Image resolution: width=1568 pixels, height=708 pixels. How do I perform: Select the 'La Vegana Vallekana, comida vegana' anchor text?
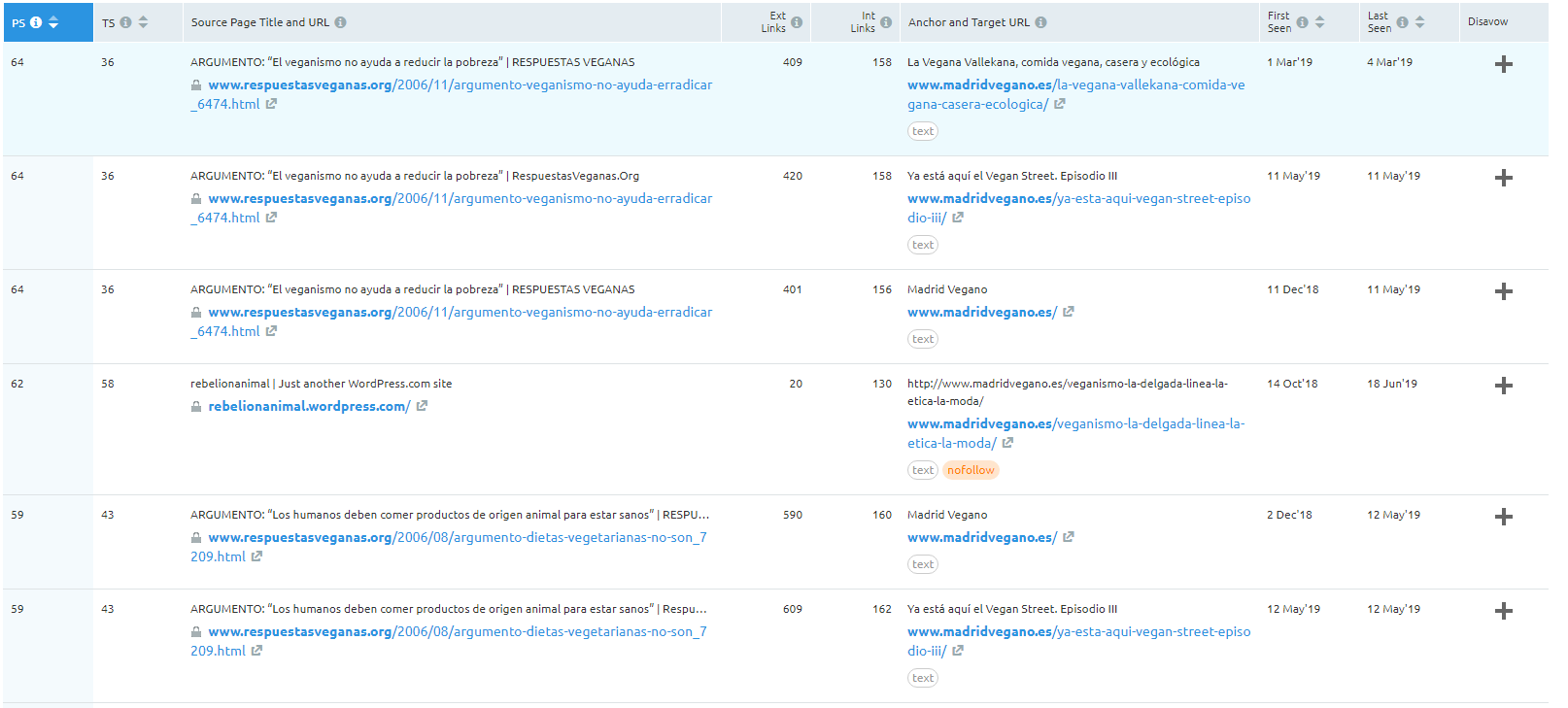1053,62
